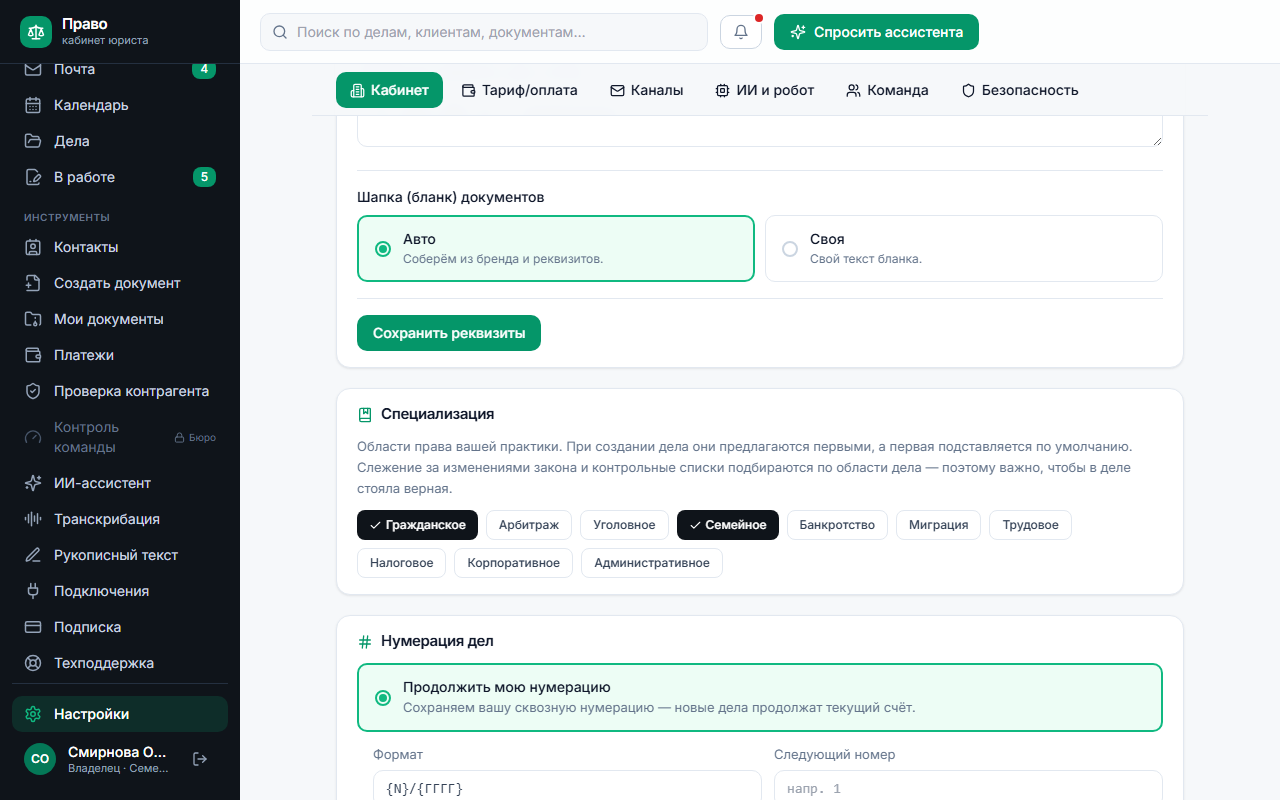Click the Платежи wallet icon
The width and height of the screenshot is (1280, 800).
click(x=33, y=355)
